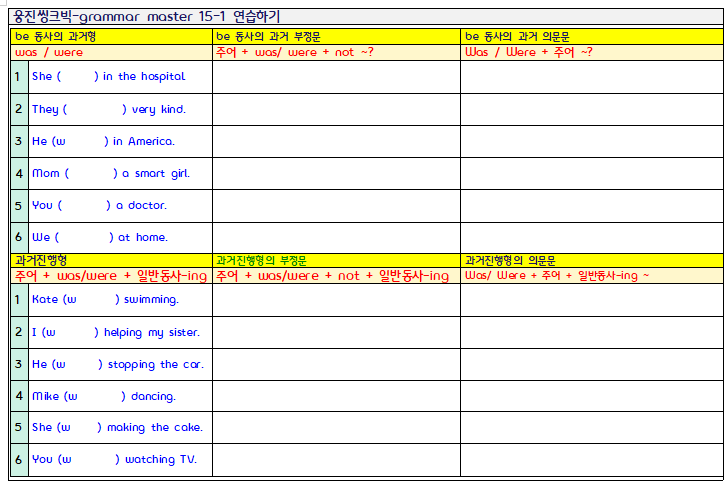Click the empty question cell beside 'They ( ) very kind.'

pos(592,110)
